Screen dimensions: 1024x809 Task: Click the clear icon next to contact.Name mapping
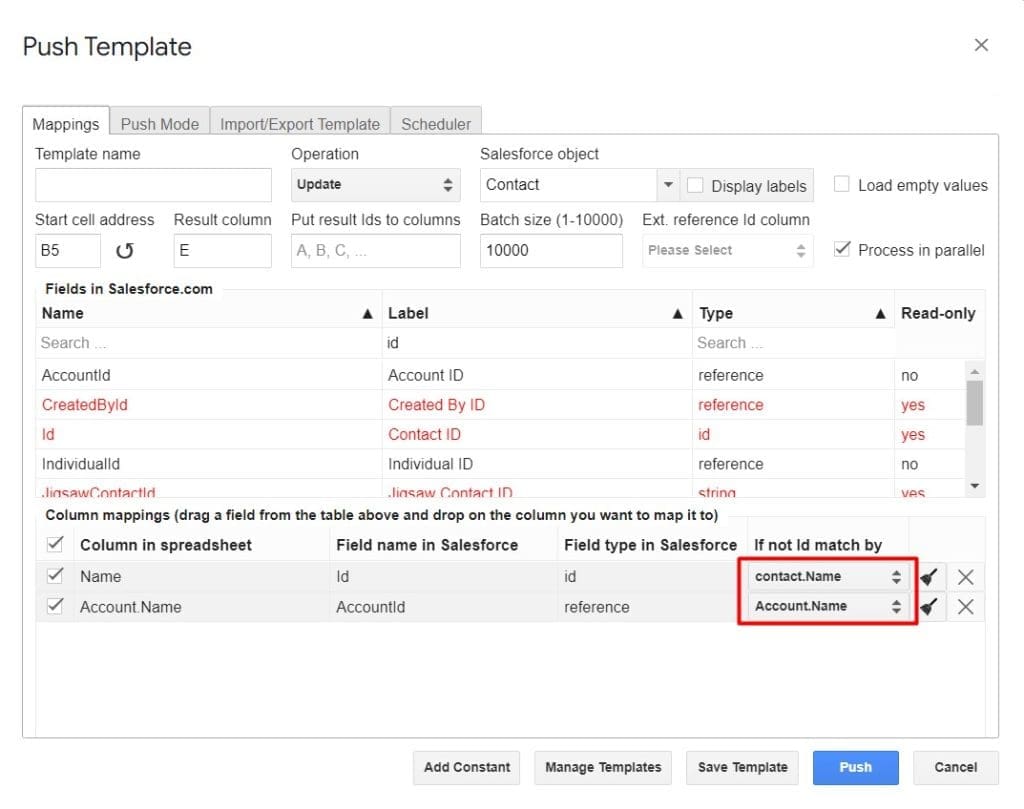pos(928,576)
